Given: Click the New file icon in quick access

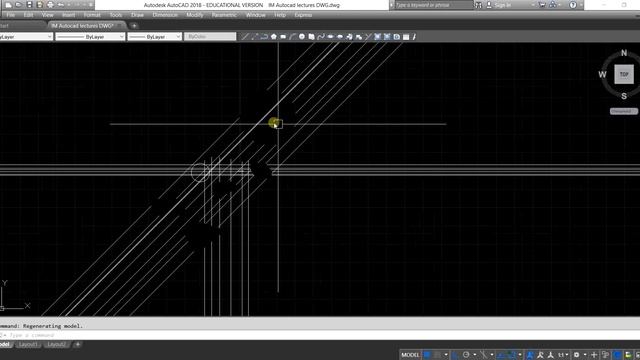Looking at the screenshot, I should coord(8,5).
